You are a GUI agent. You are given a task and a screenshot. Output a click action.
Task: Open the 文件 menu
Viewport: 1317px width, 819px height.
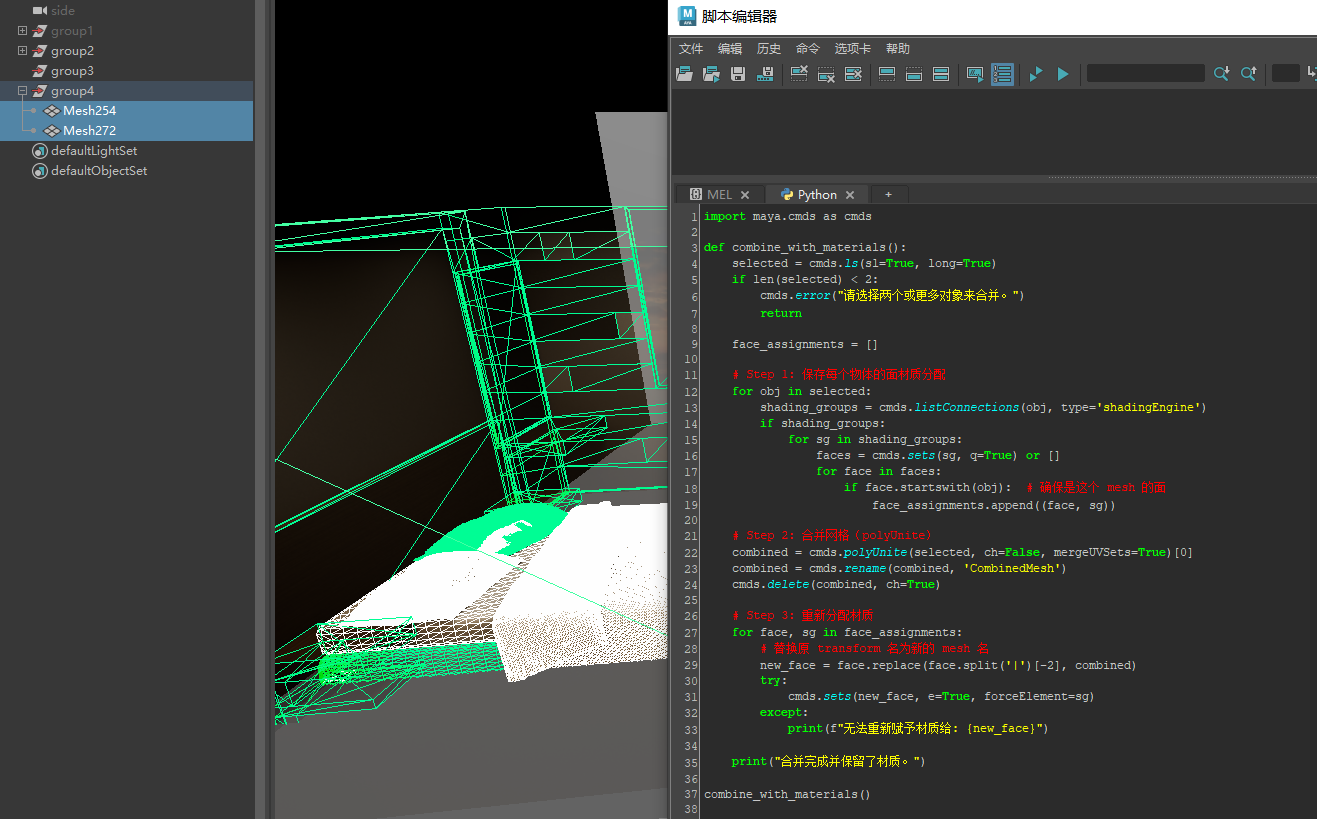coord(690,48)
